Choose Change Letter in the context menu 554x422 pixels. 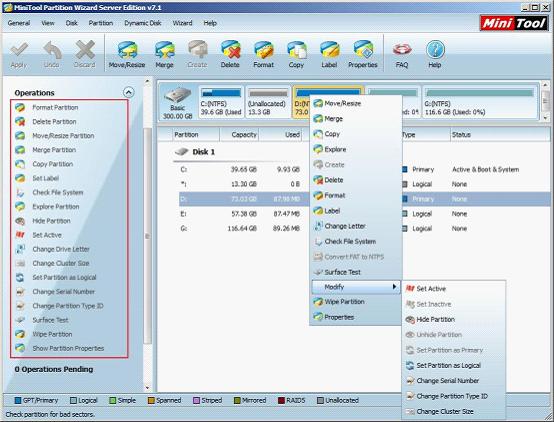pos(356,226)
